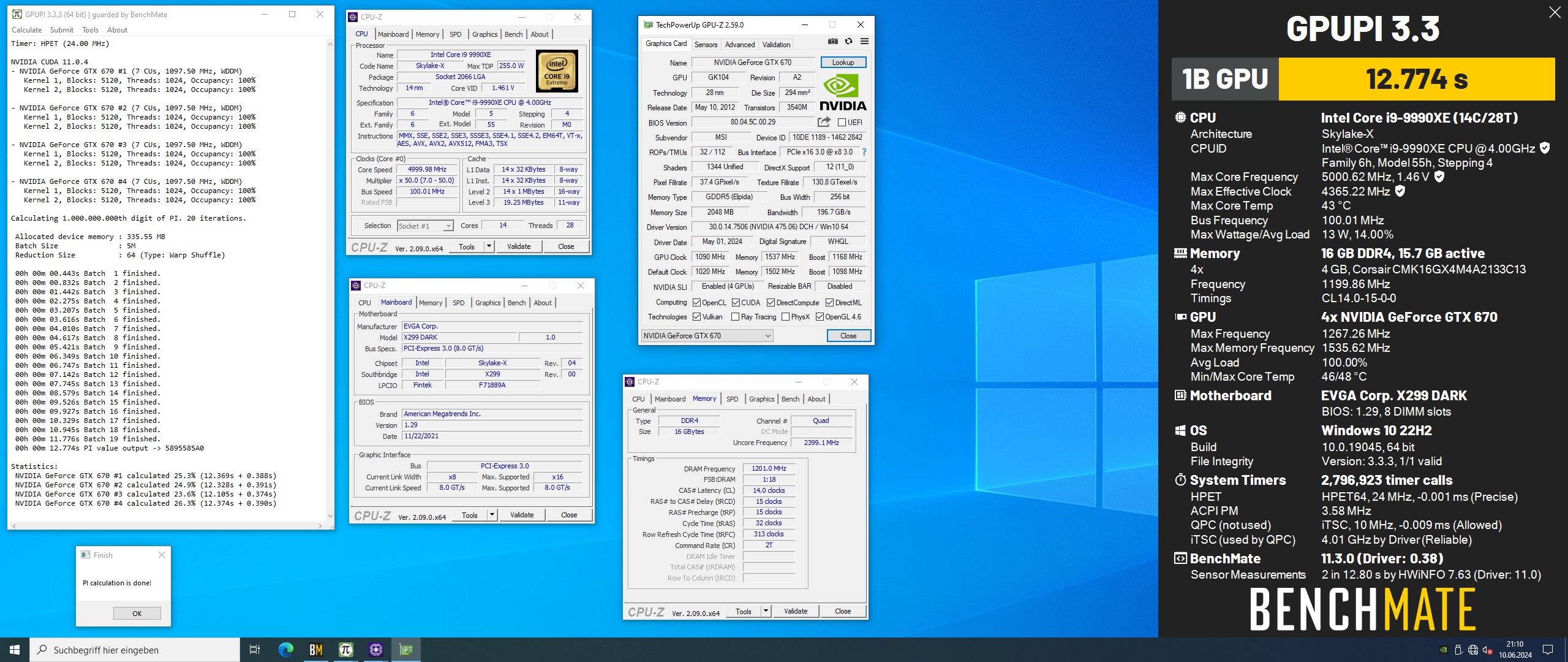Open the notification center icon
This screenshot has width=1568, height=662.
click(1548, 650)
